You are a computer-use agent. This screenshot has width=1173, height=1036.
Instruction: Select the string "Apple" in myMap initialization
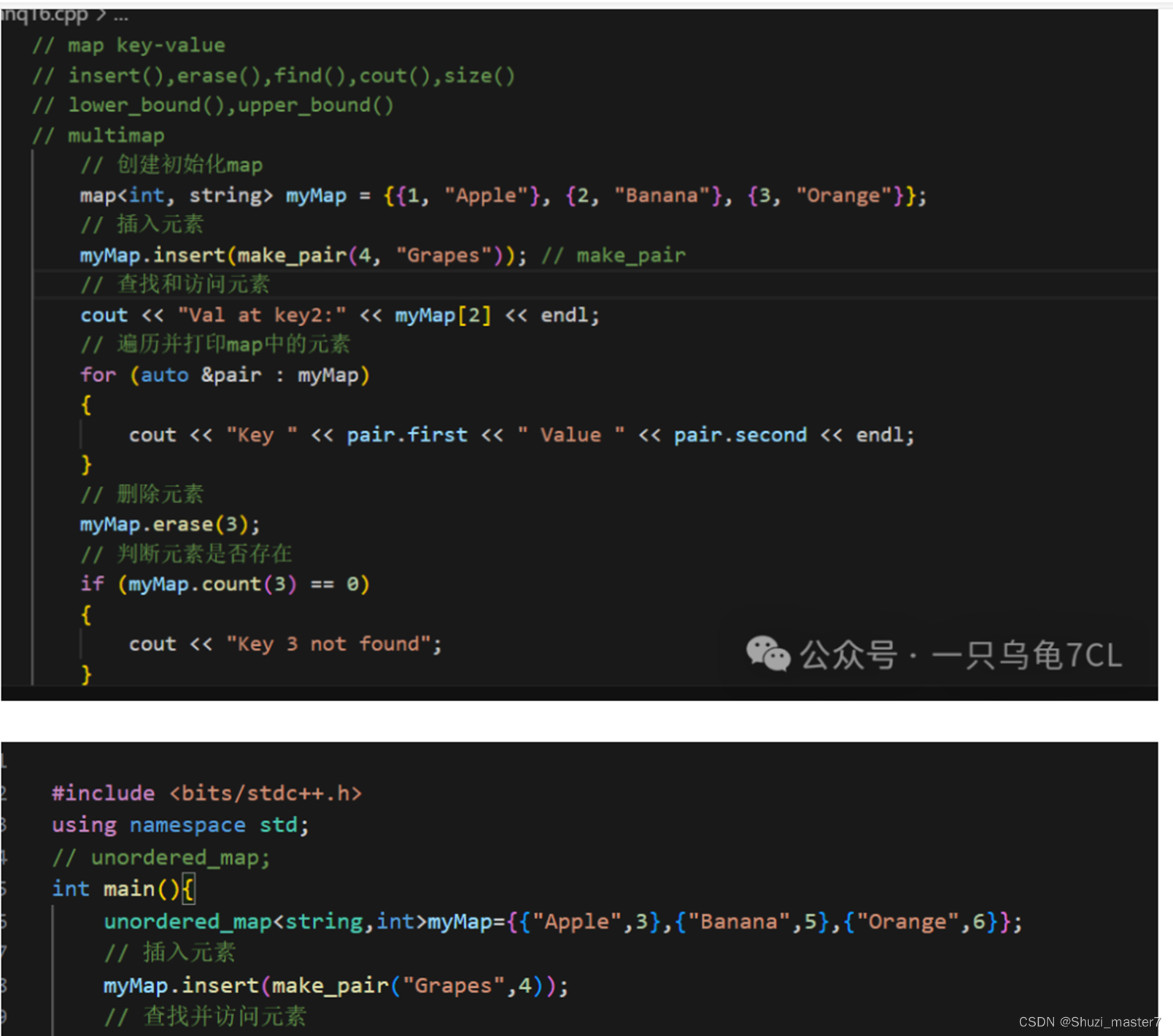click(487, 195)
